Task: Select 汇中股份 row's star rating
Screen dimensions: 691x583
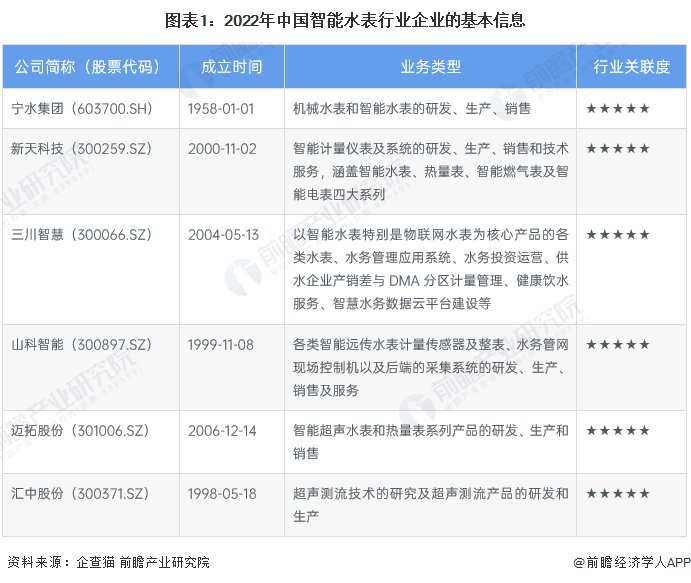Action: click(x=618, y=494)
